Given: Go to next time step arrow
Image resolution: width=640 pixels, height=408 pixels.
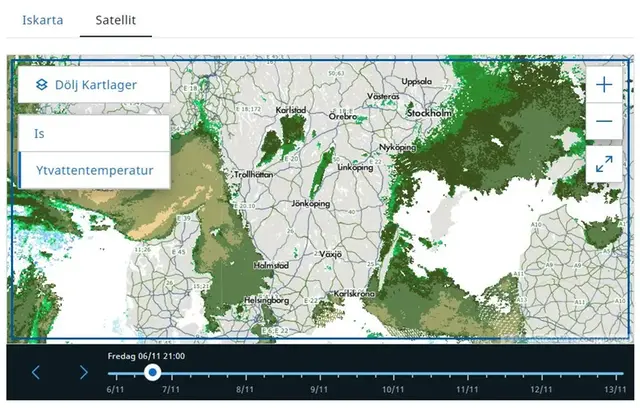Looking at the screenshot, I should coord(84,372).
